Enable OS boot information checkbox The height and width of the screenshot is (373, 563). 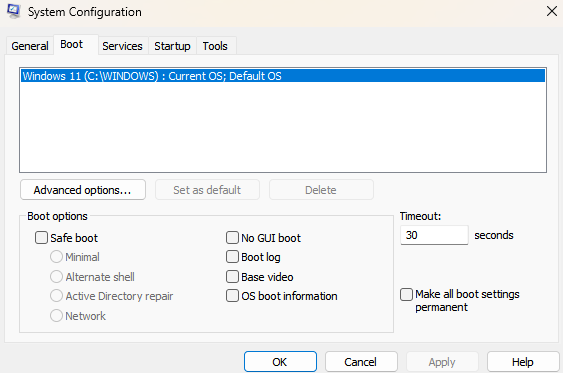point(232,296)
